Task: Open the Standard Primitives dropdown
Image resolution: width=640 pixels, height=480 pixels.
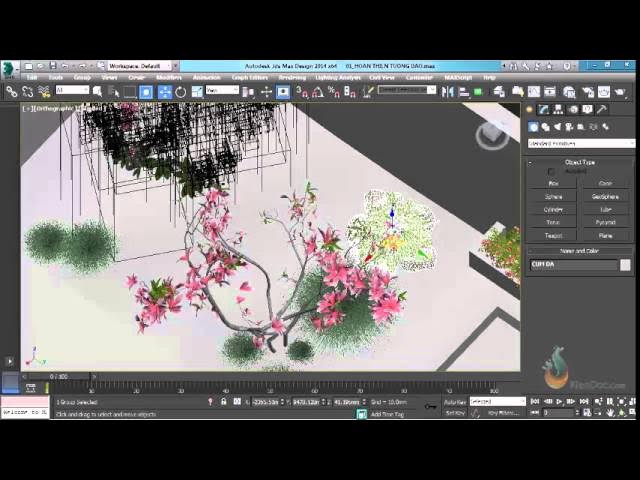Action: pyautogui.click(x=581, y=143)
